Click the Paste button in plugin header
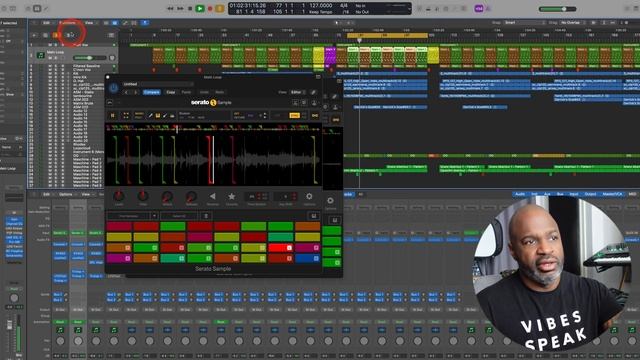This screenshot has height=360, width=640. point(186,92)
